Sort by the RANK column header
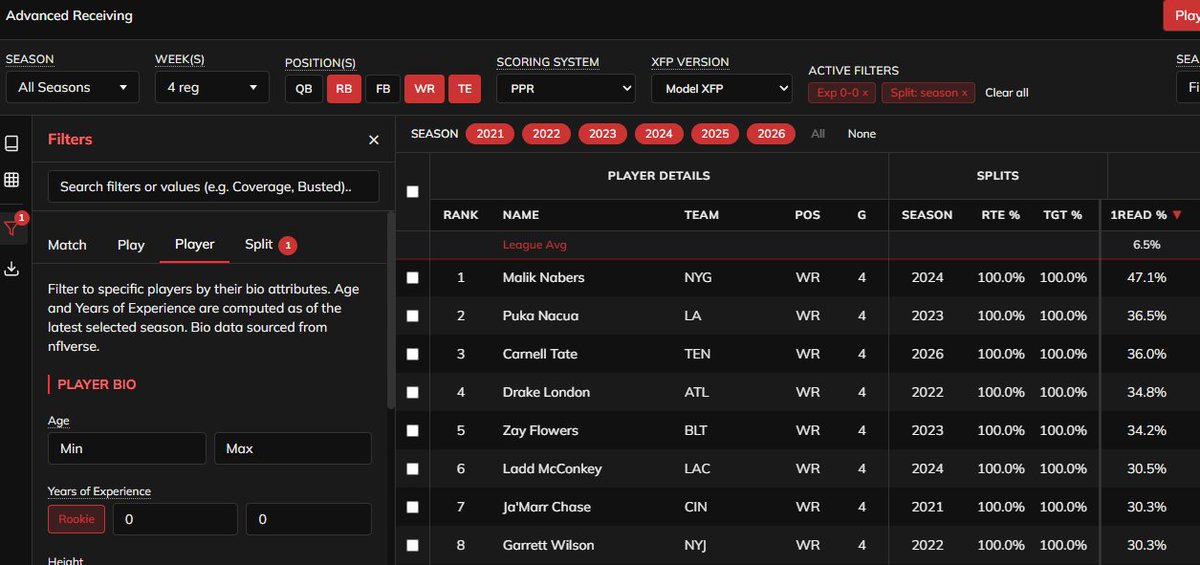Viewport: 1200px width, 565px height. click(x=461, y=215)
